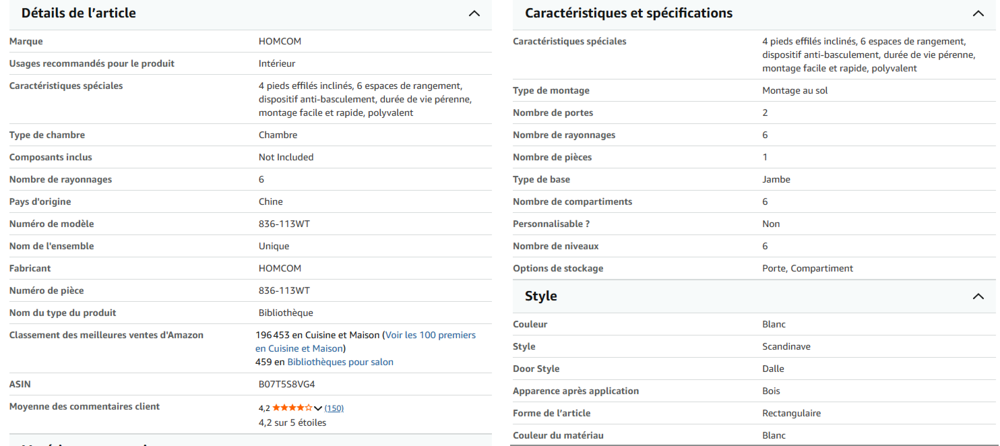The image size is (1000, 446).
Task: Click the Style section heading
Action: (541, 296)
